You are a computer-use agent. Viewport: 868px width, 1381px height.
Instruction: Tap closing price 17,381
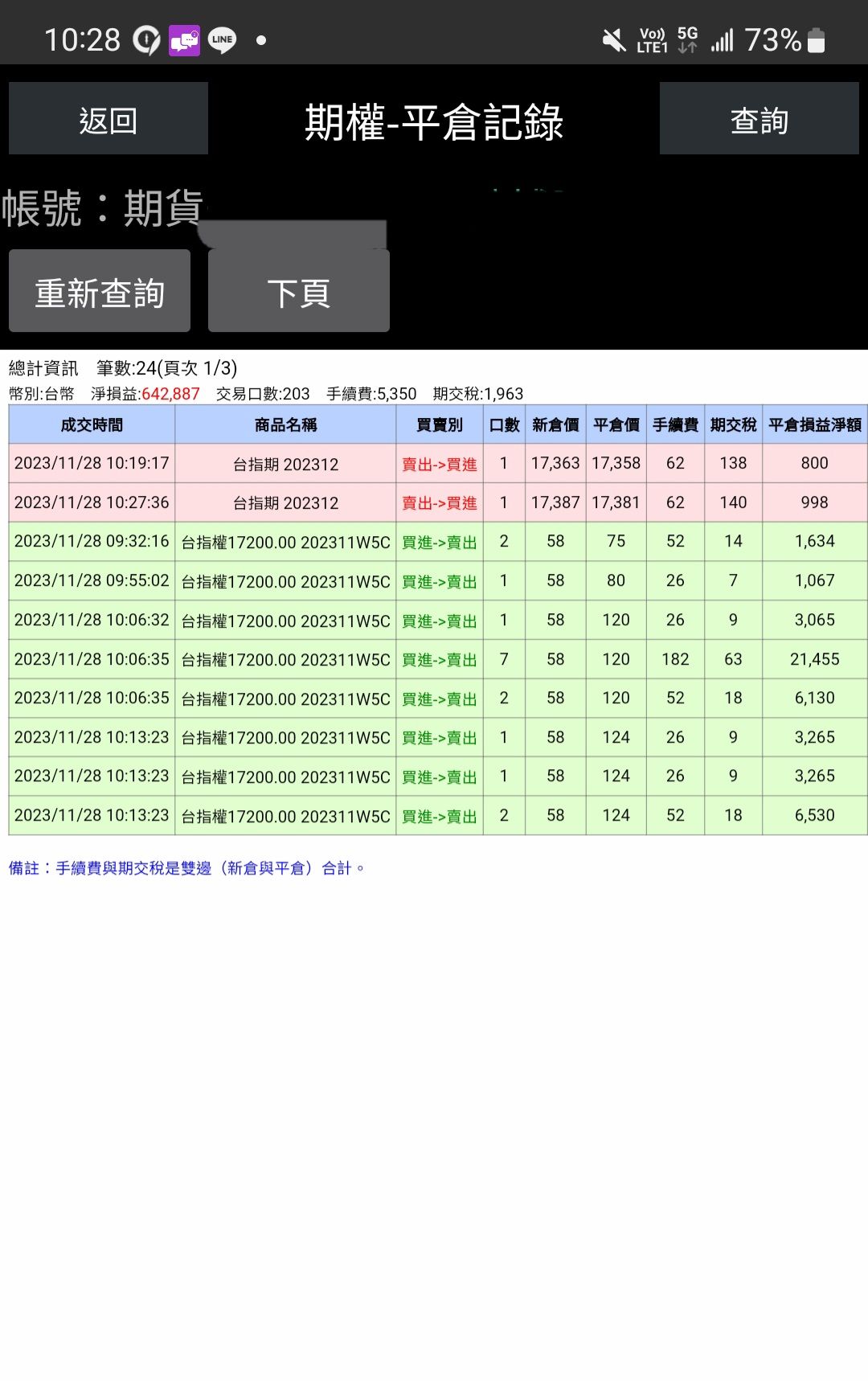click(616, 502)
